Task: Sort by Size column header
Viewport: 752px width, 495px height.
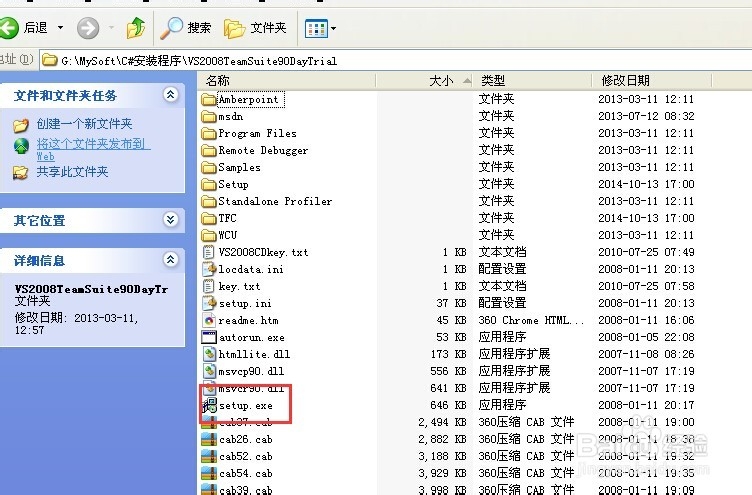Action: point(424,81)
